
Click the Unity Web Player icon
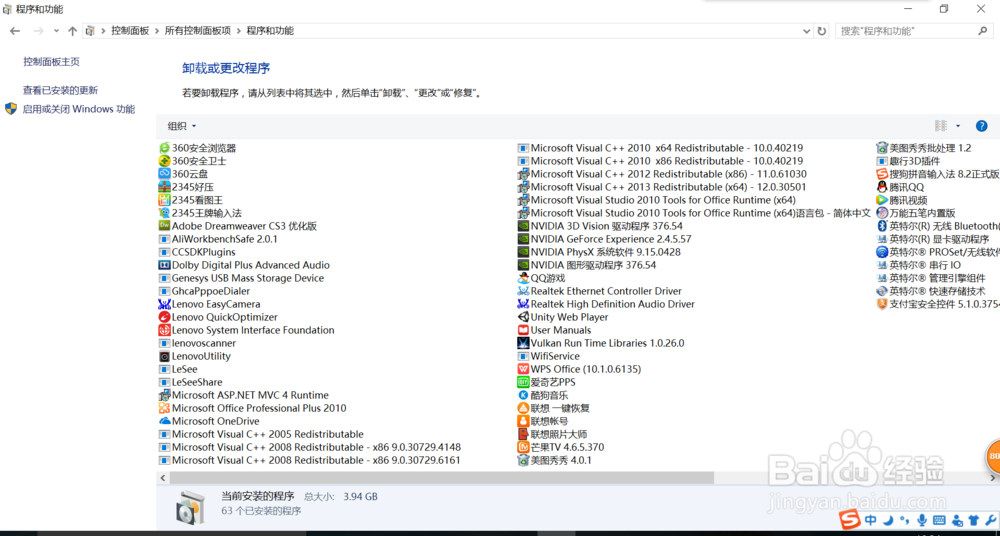(523, 317)
